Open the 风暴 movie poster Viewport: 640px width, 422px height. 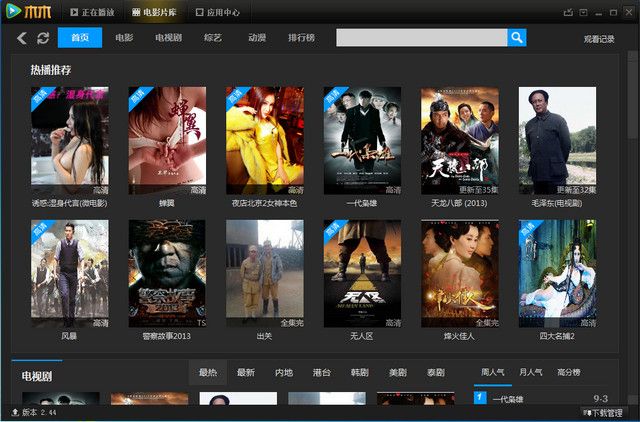(x=70, y=273)
